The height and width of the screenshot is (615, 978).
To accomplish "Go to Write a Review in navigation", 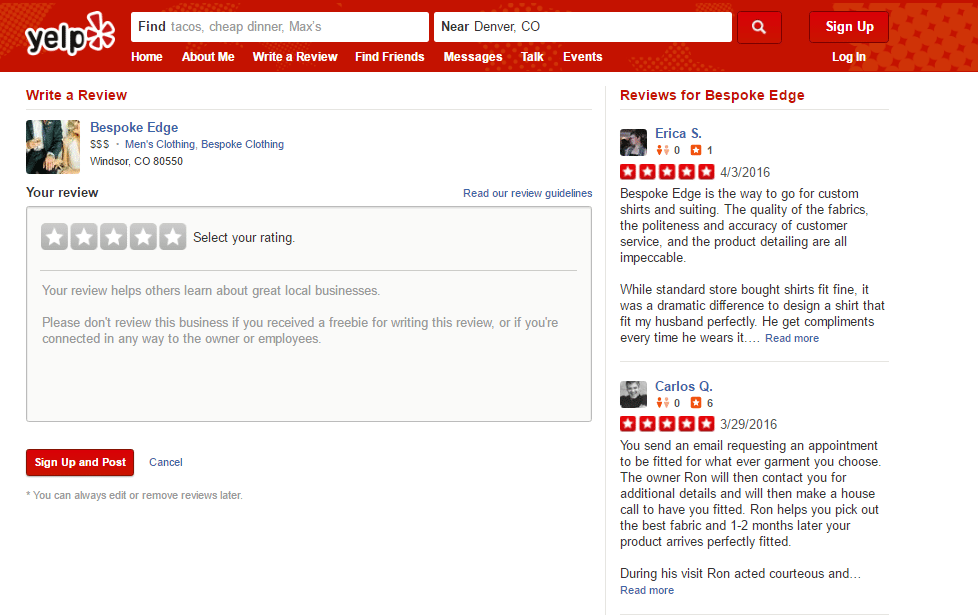I will tap(295, 57).
